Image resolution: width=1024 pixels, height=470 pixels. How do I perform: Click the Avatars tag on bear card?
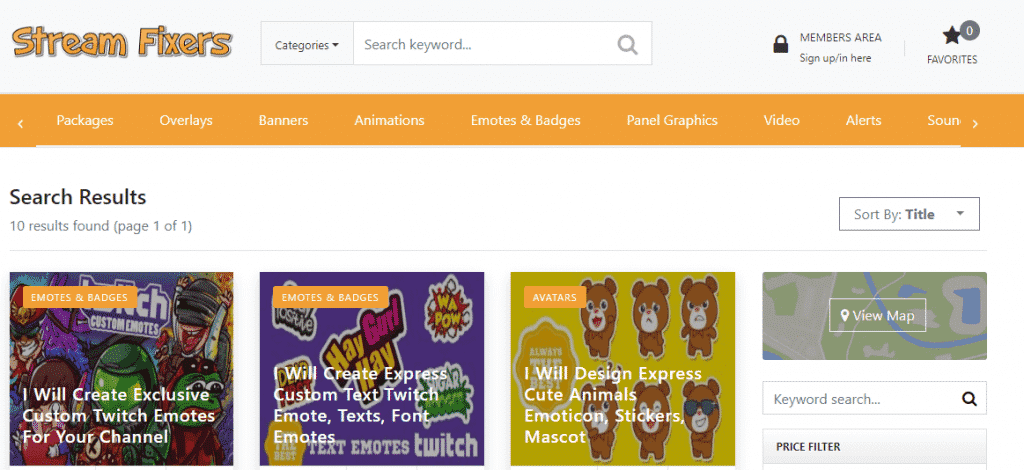554,298
